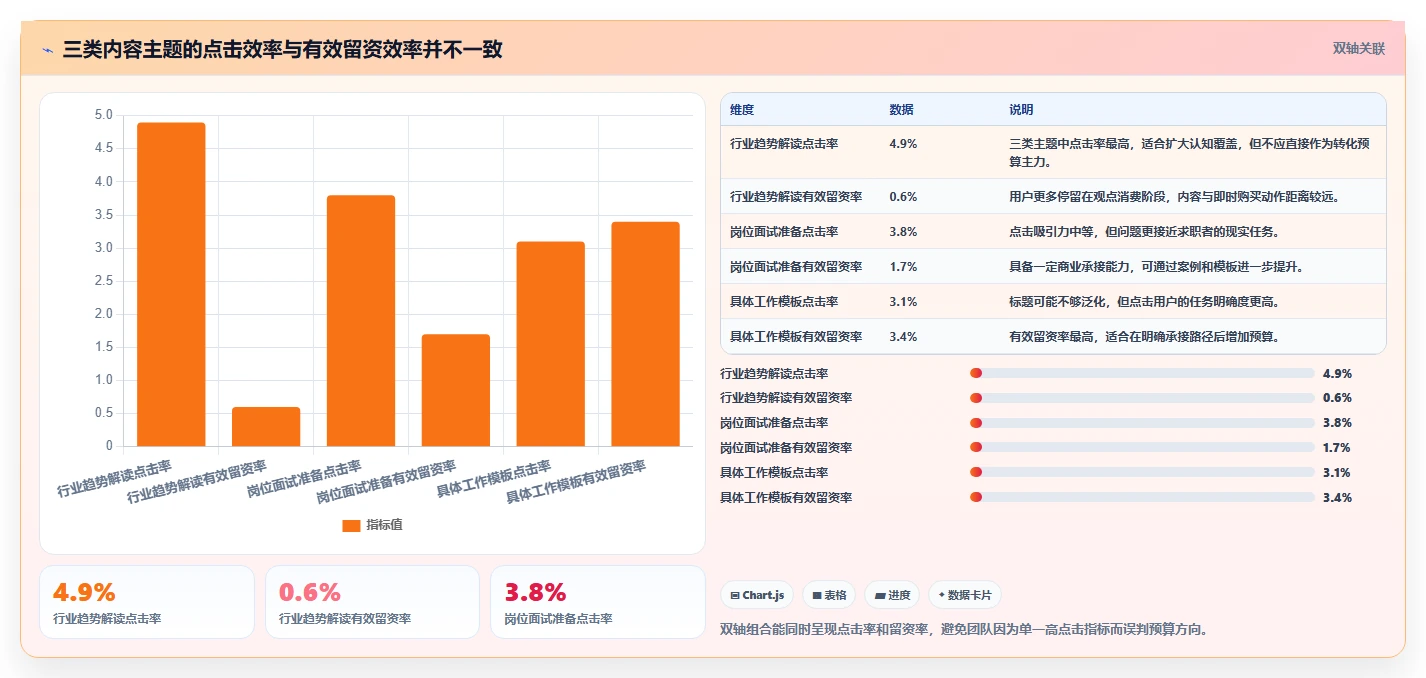Click the 5.0 y-axis label
1426x678 pixels.
click(104, 115)
